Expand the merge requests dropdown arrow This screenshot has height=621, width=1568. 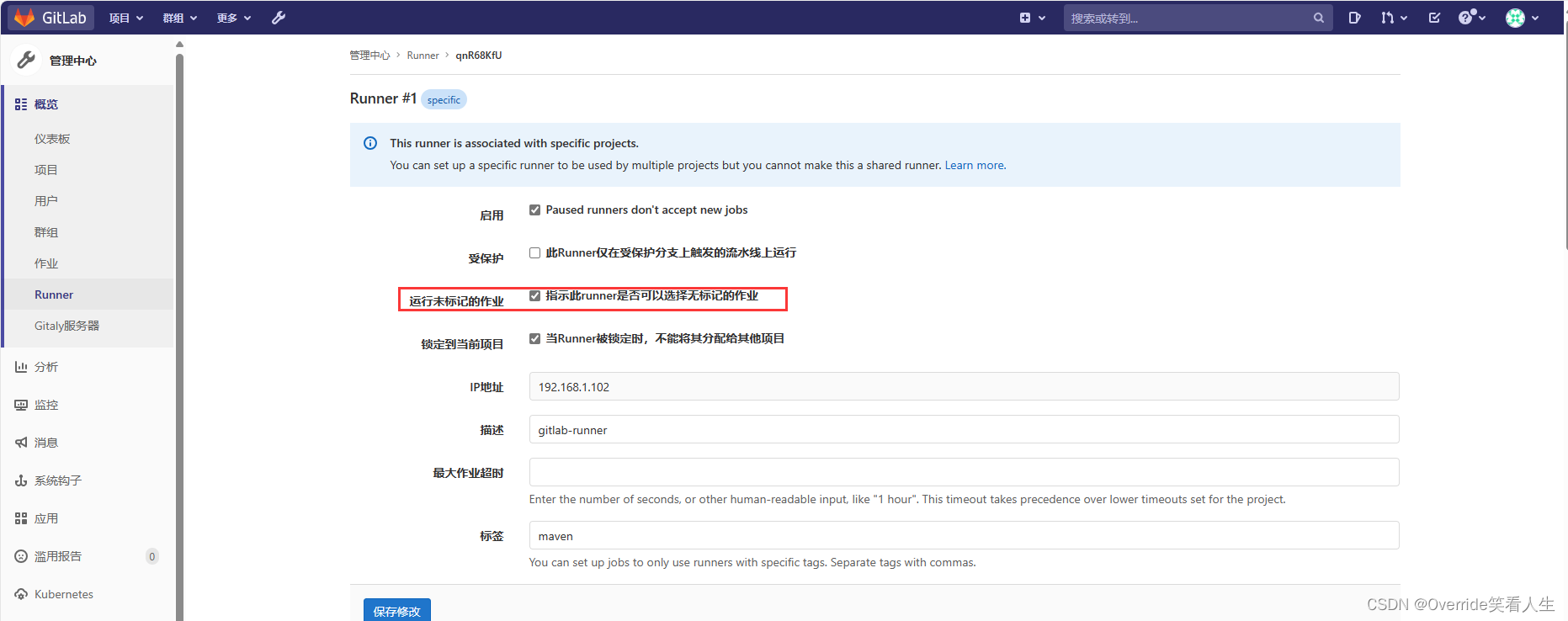pyautogui.click(x=1404, y=18)
